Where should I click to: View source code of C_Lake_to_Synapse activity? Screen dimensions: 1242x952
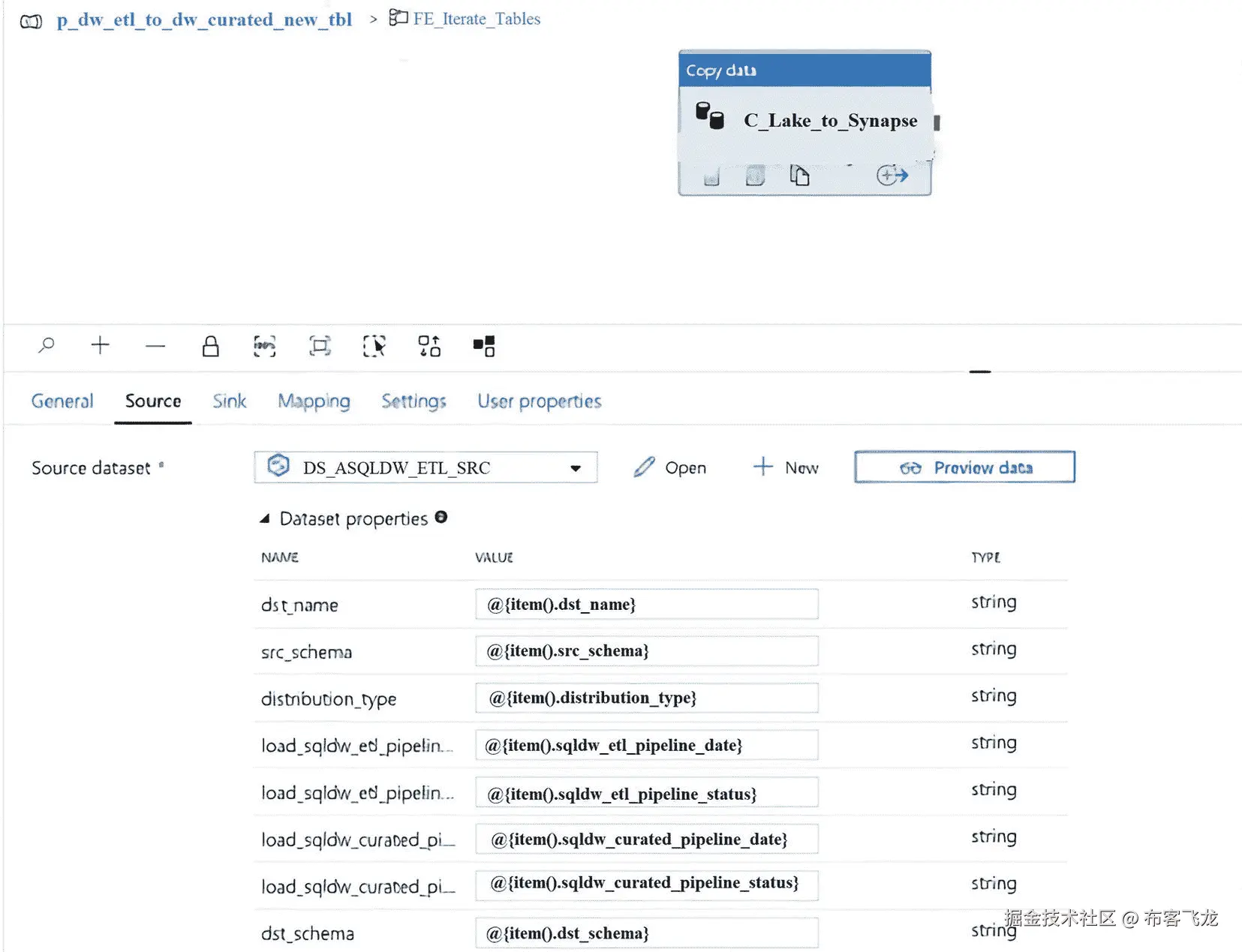tap(755, 176)
